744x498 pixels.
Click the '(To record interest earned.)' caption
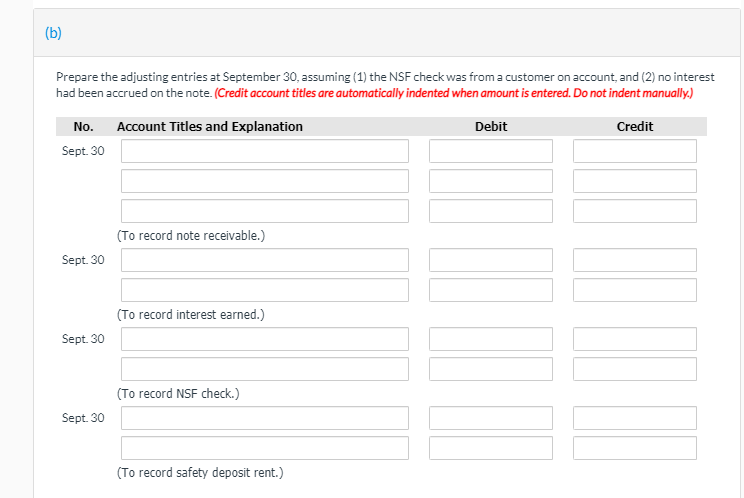191,314
